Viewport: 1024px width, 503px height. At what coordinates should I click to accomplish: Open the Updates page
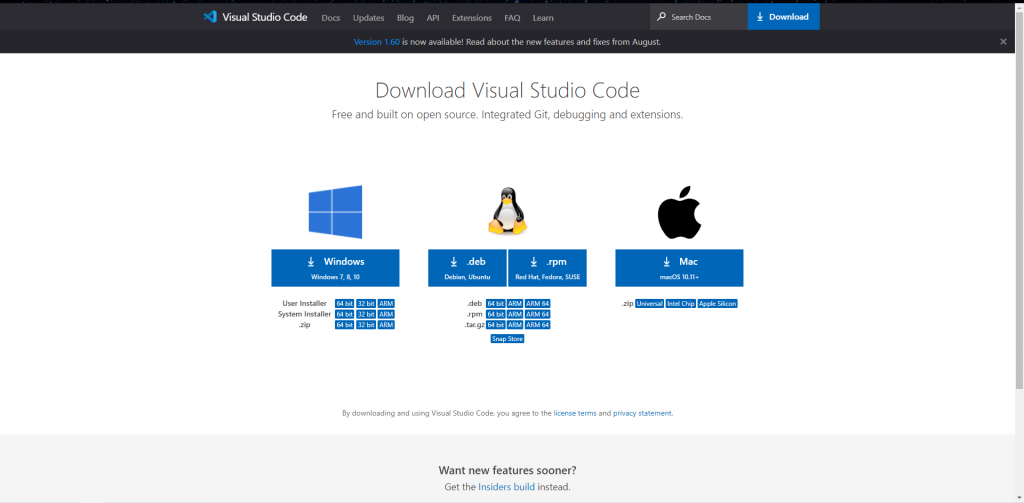coord(368,18)
